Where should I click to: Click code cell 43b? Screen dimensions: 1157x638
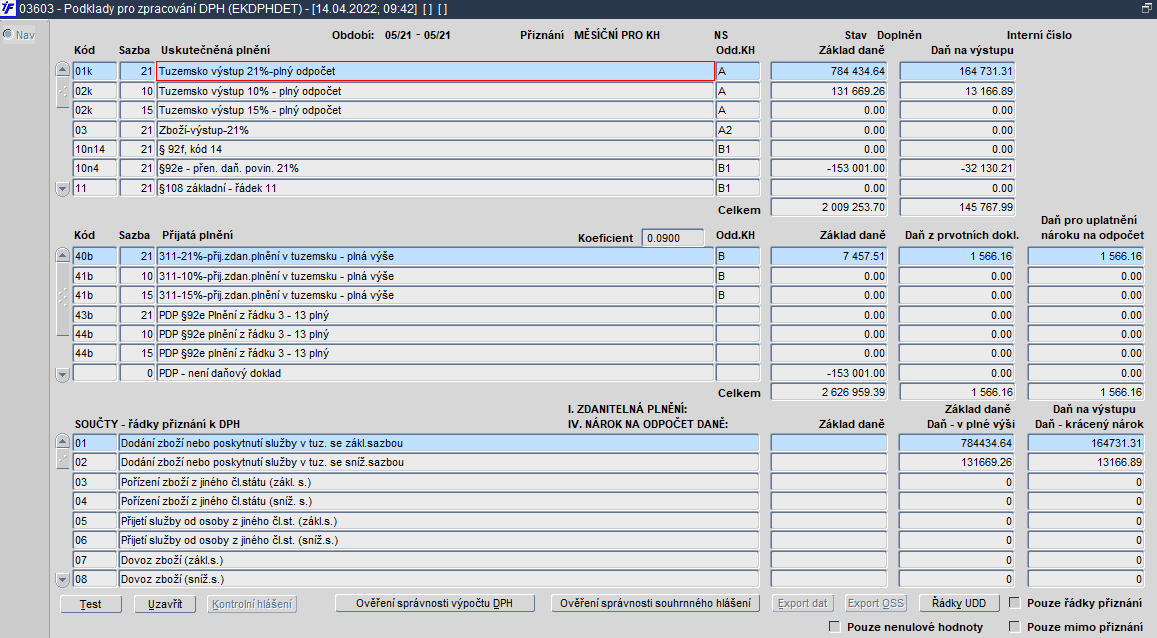click(95, 316)
